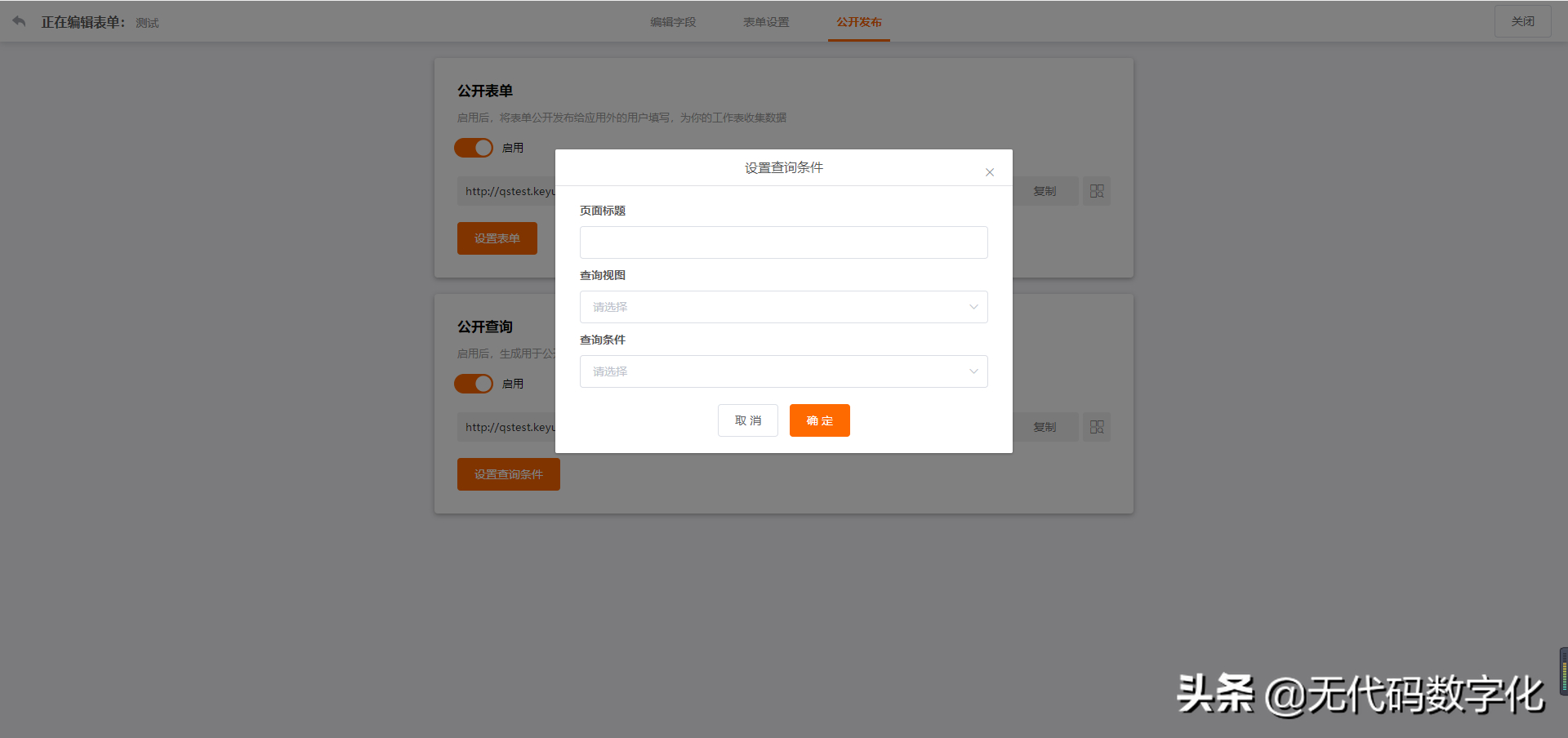Click the 关闭 button at top right
The width and height of the screenshot is (1568, 738).
click(x=1523, y=21)
